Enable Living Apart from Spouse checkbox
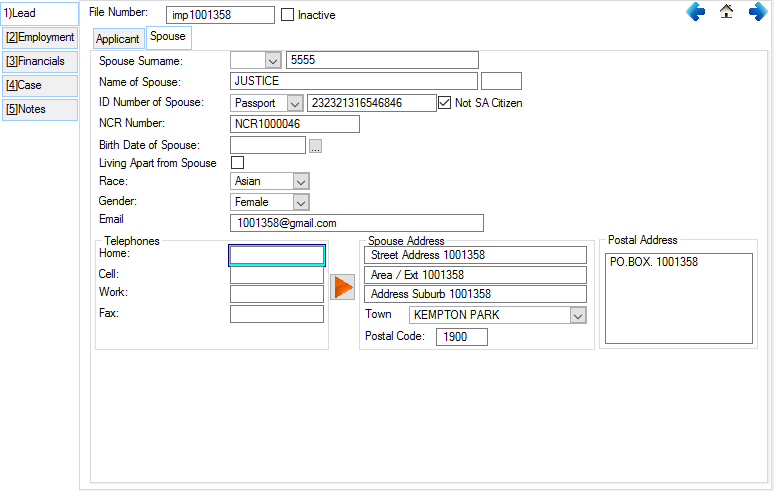Screen dimensions: 774x491 point(238,163)
